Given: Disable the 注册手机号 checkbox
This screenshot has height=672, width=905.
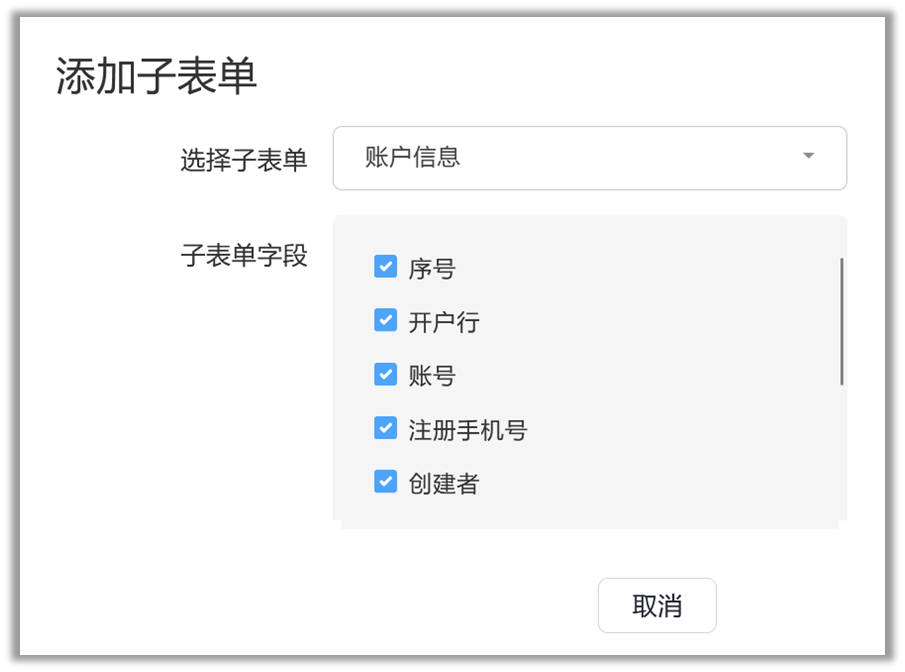Looking at the screenshot, I should (x=385, y=429).
